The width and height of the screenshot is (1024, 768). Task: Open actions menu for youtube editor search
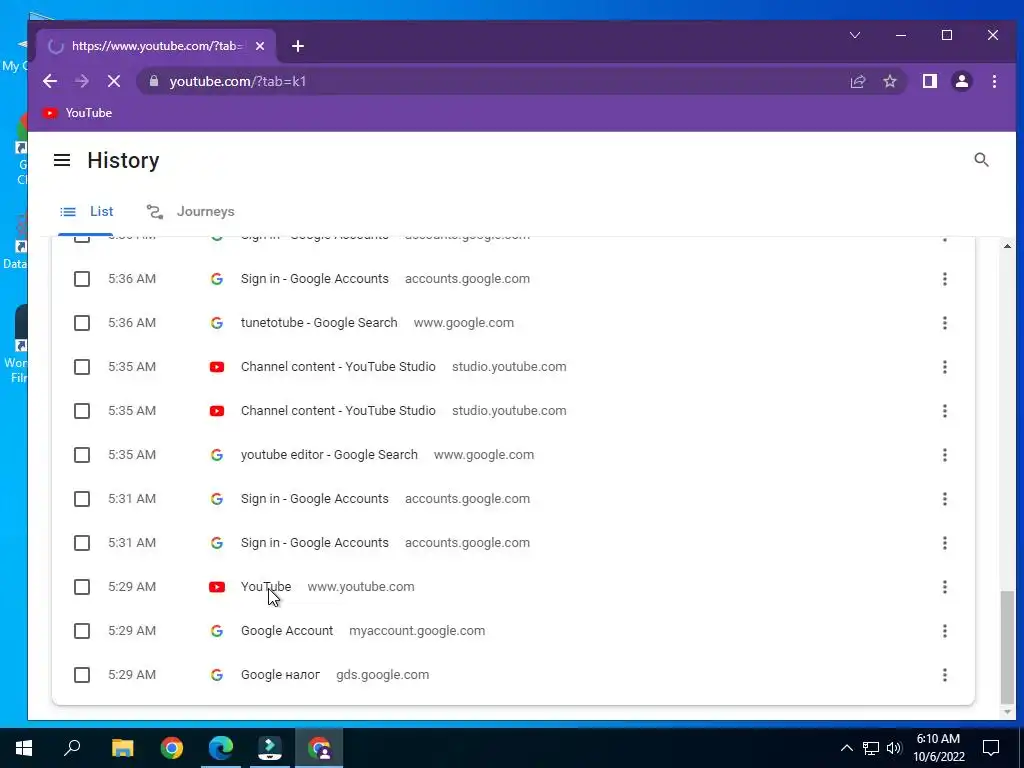click(x=944, y=455)
